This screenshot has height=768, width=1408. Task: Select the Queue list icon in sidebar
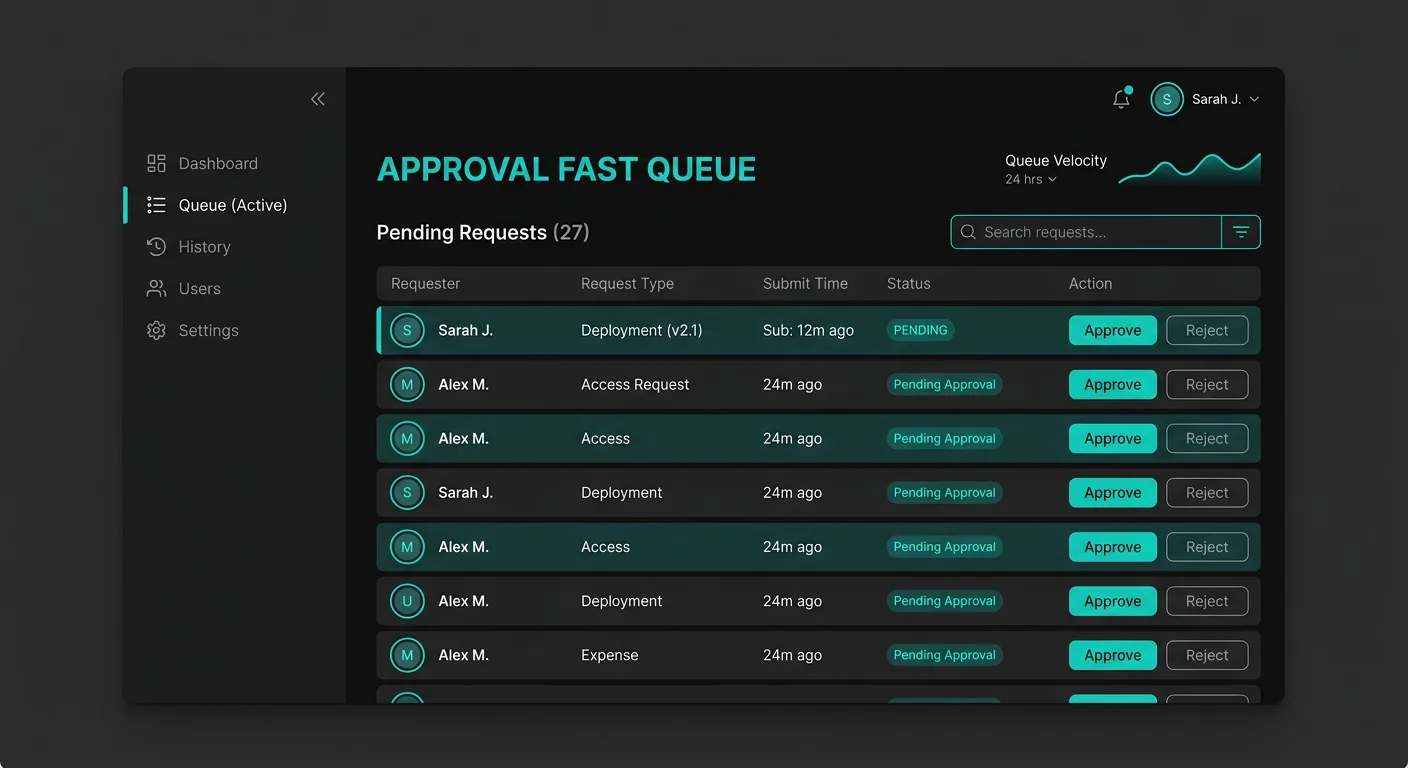157,204
